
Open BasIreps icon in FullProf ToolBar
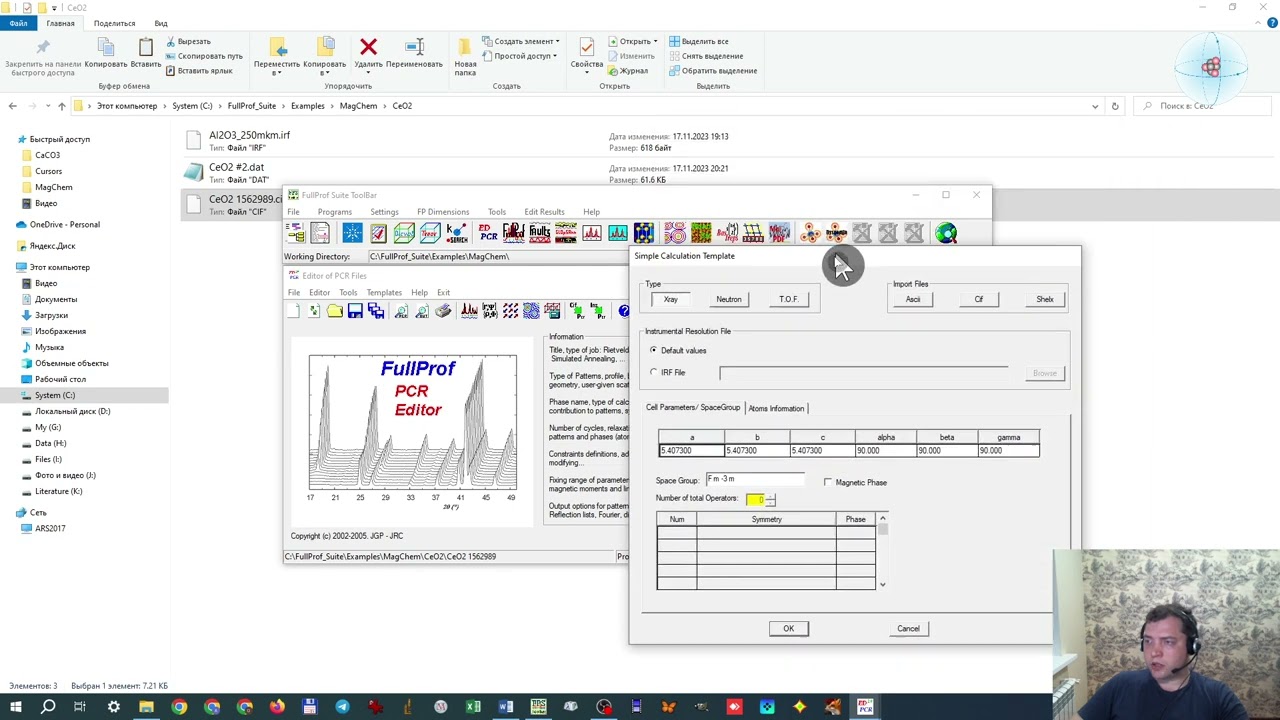[x=728, y=233]
